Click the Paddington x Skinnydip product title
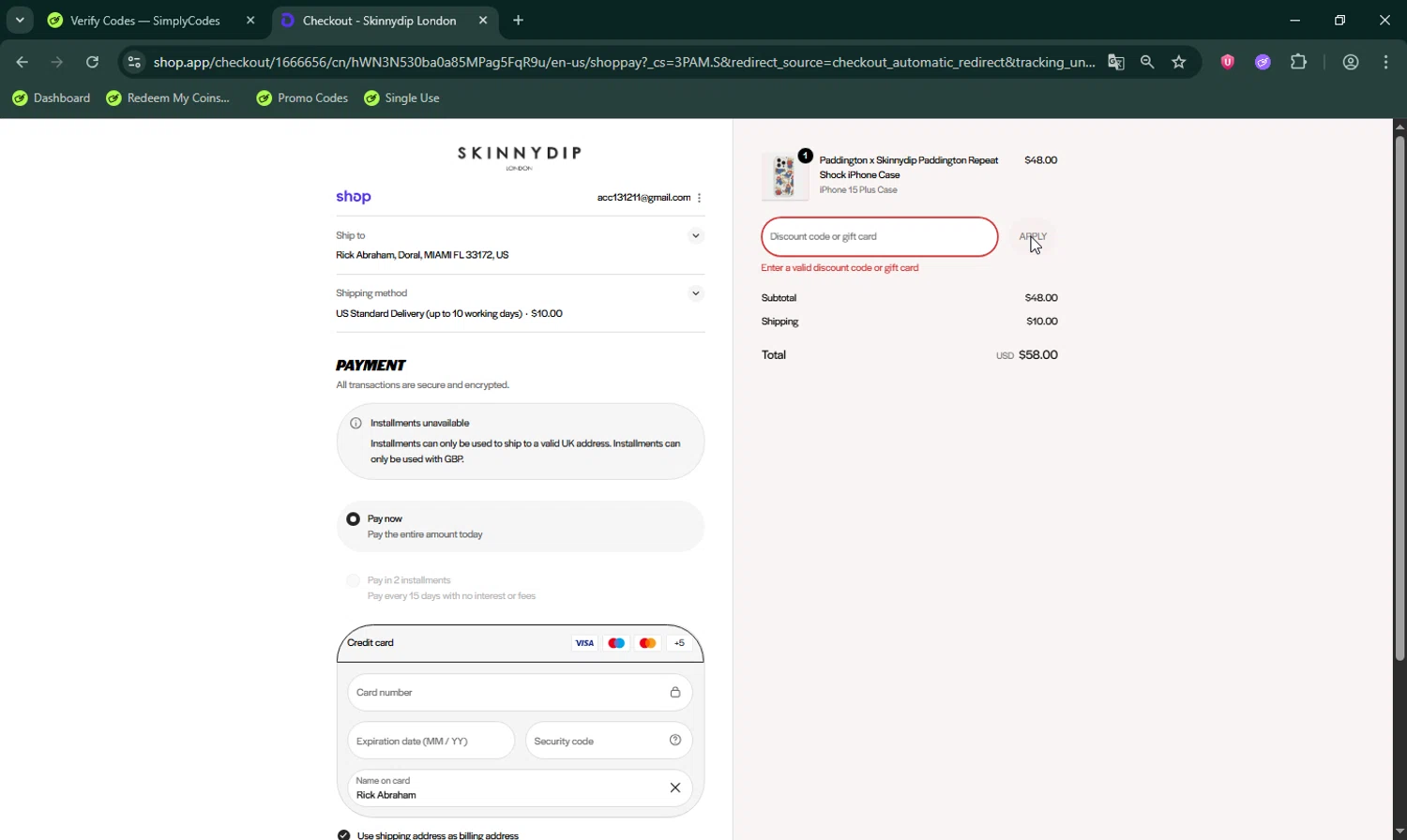 coord(909,168)
